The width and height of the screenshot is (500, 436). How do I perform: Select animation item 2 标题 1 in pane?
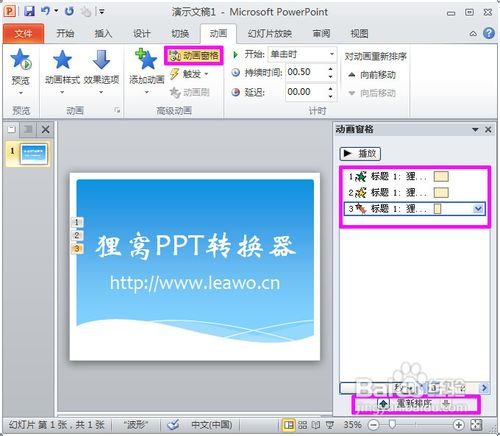414,192
